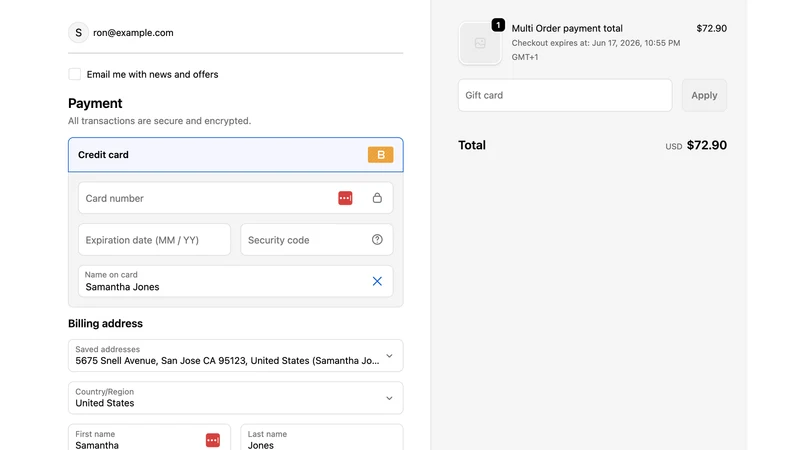Click "Multi Order payment total" item title
Image resolution: width=800 pixels, height=450 pixels.
click(x=567, y=29)
